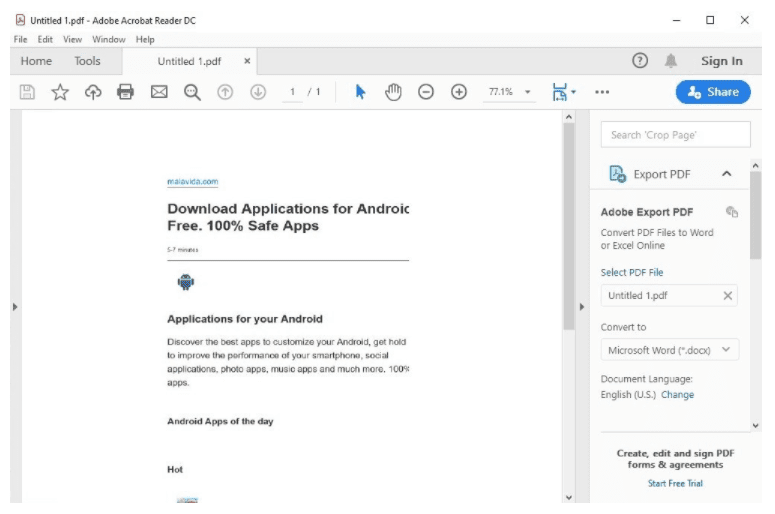Switch to the Tools tab

pyautogui.click(x=87, y=61)
